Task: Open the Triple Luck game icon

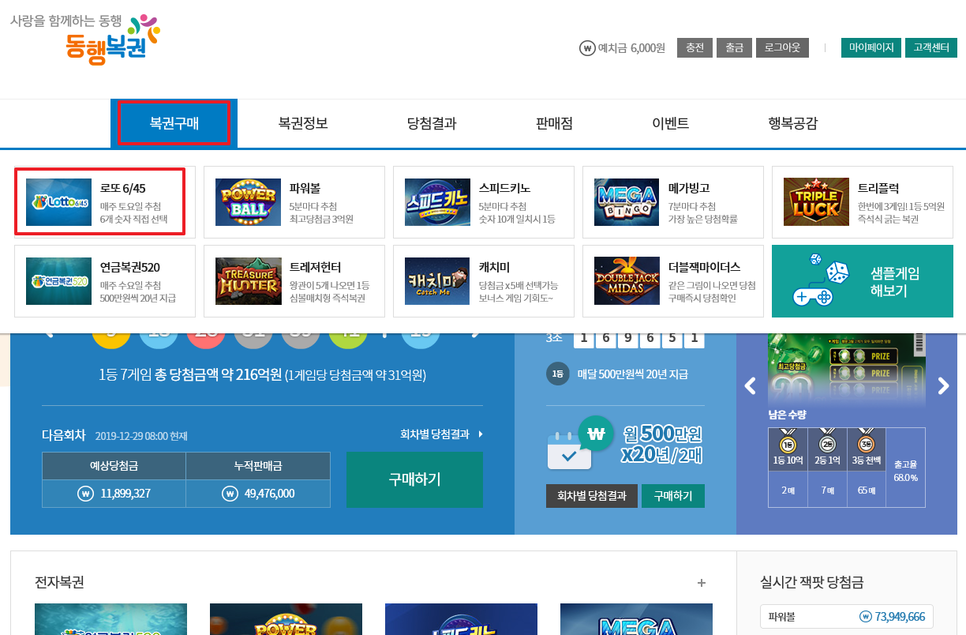Action: (x=816, y=202)
